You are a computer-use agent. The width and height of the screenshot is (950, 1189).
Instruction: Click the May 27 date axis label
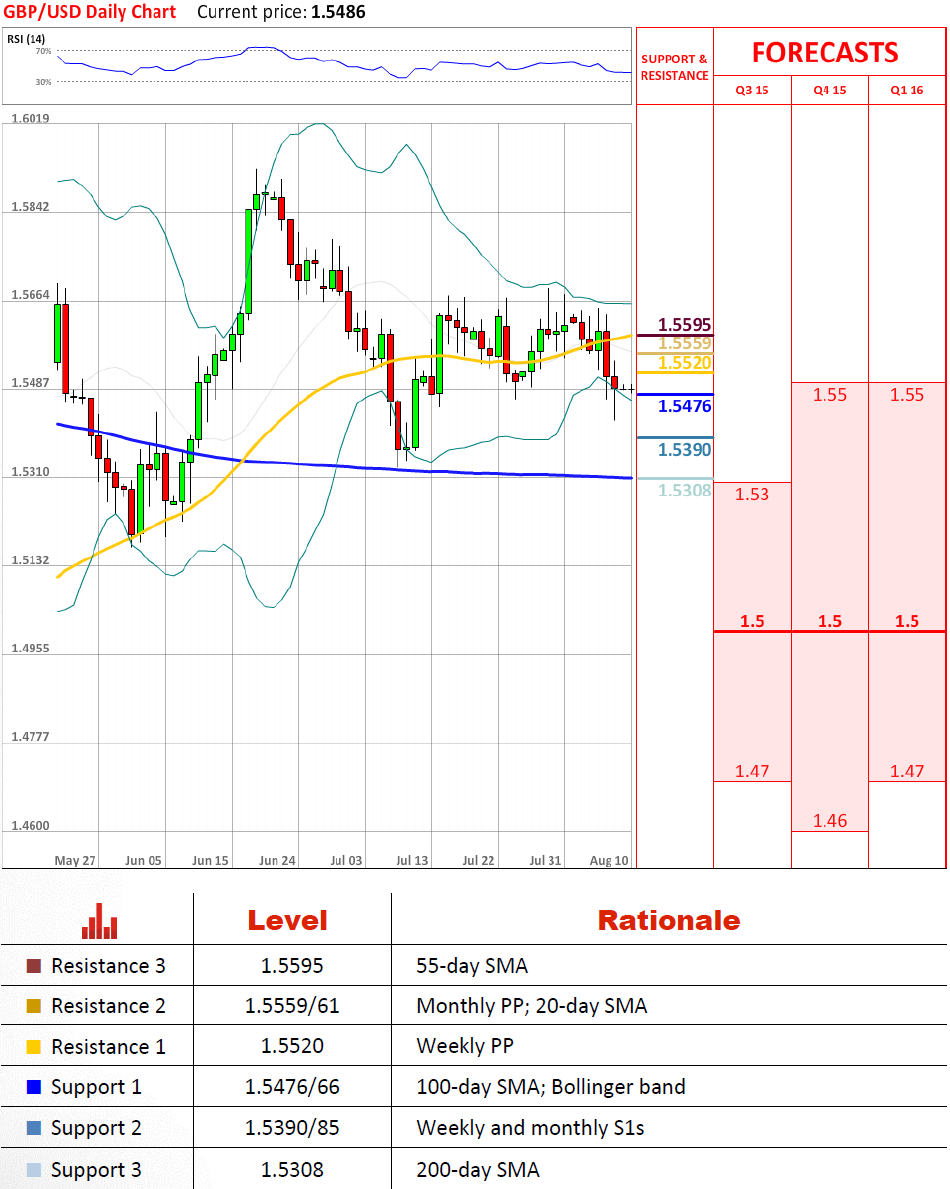75,861
